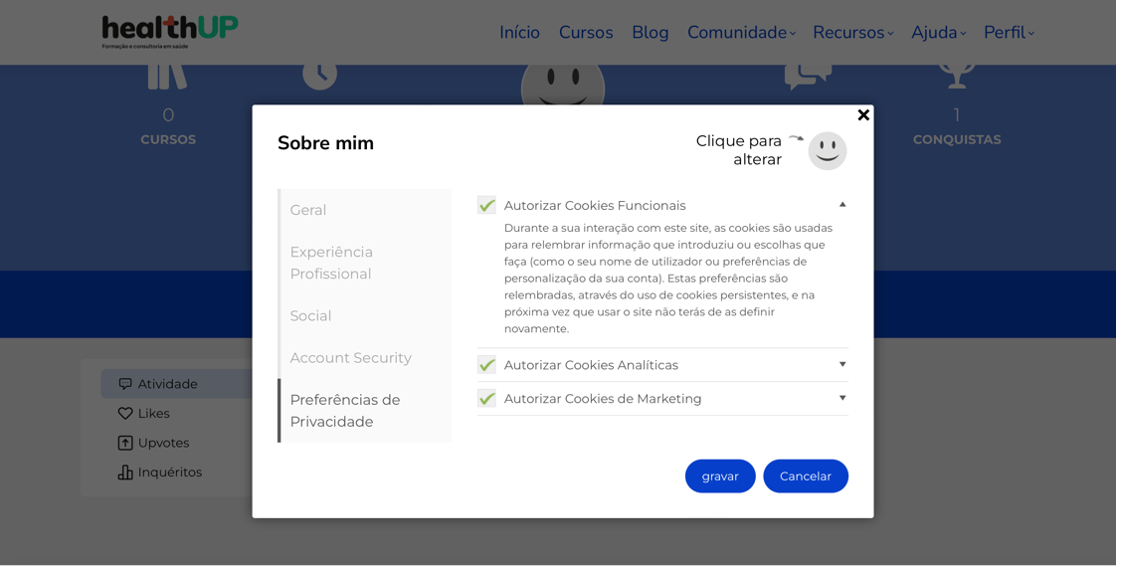This screenshot has width=1121, height=568.
Task: Toggle Autorizar Cookies Analíticas checkbox
Action: [488, 366]
